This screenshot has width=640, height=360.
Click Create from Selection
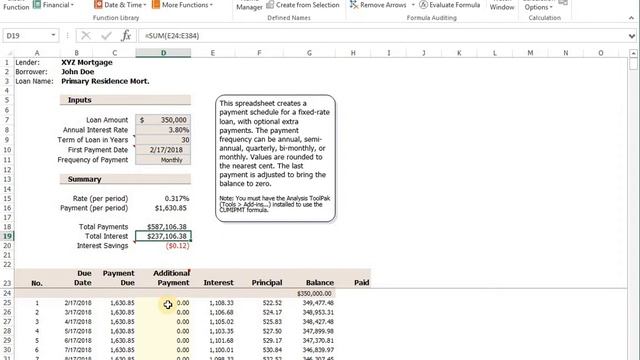coord(303,5)
